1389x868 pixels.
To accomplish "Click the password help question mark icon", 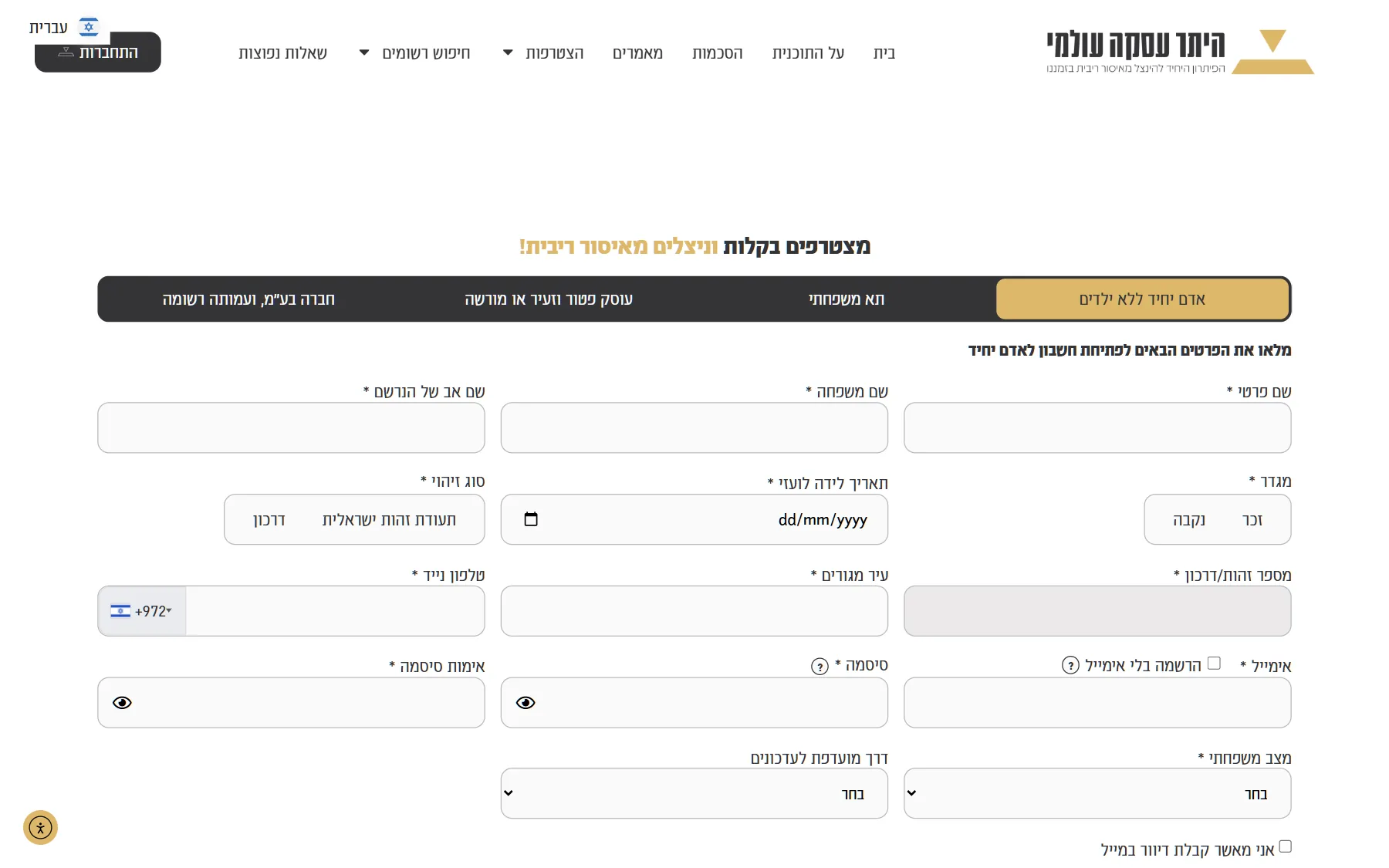I will coord(820,667).
